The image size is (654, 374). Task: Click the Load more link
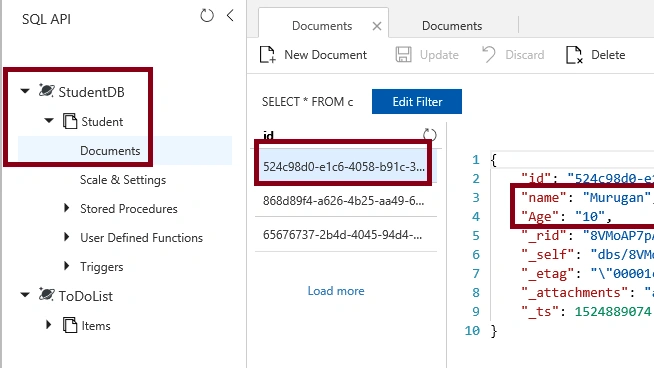coord(336,291)
